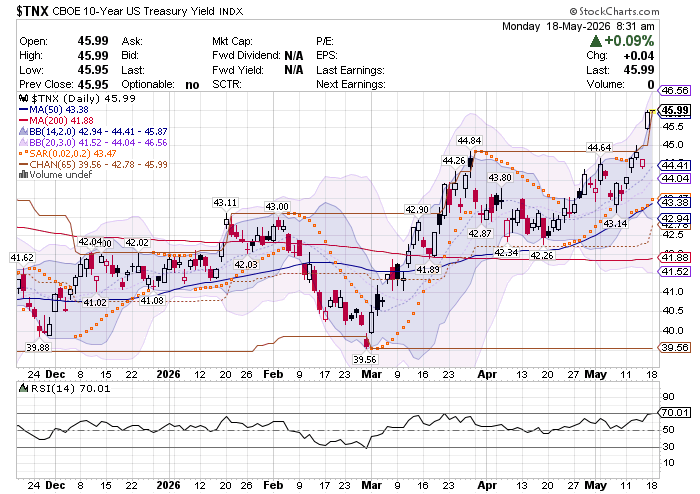Click the 44.84 peak annotation on chart
700x494 pixels.
coord(469,141)
